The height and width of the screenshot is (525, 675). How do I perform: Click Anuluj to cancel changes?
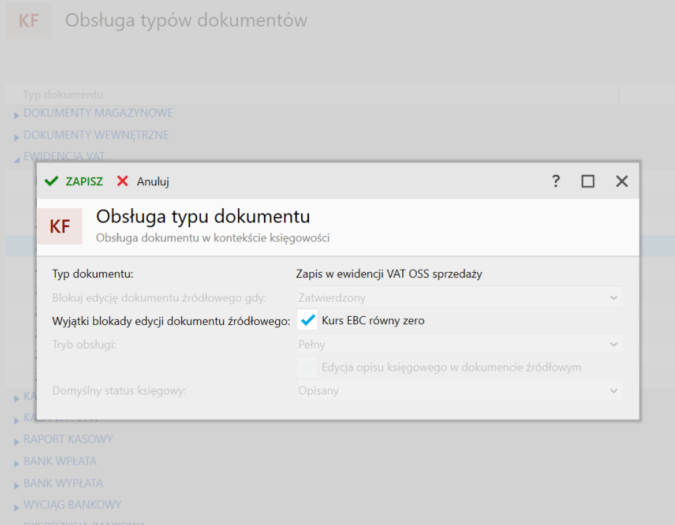point(143,181)
